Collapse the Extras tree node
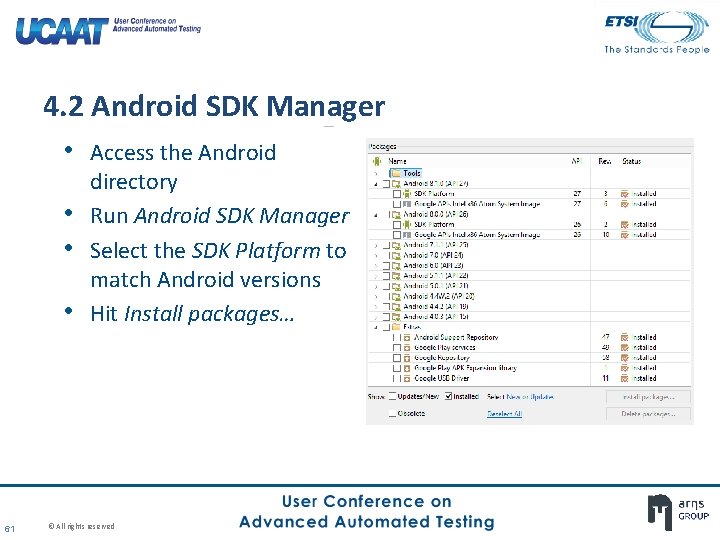This screenshot has height=540, width=720. 376,327
